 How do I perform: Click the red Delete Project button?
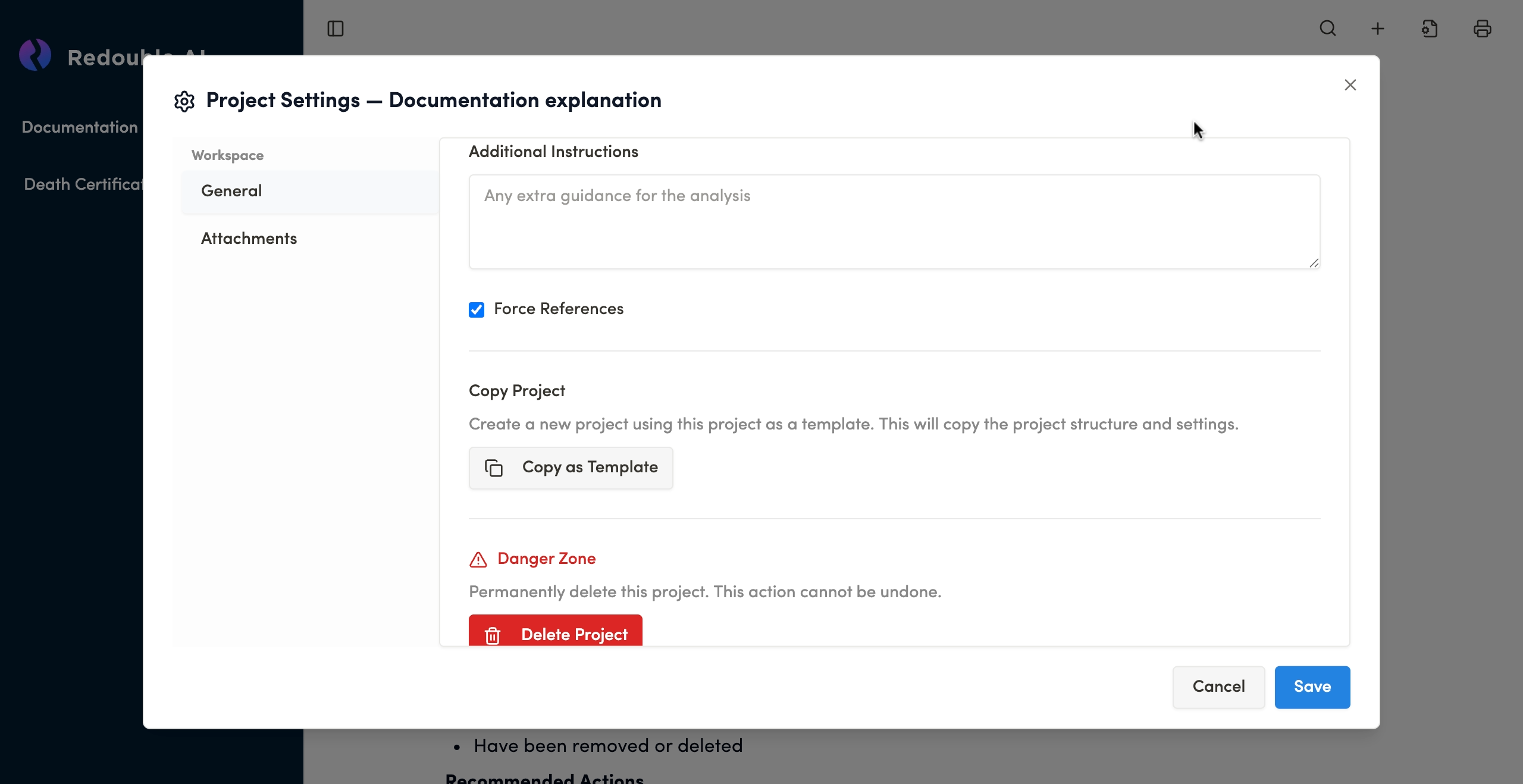tap(555, 633)
